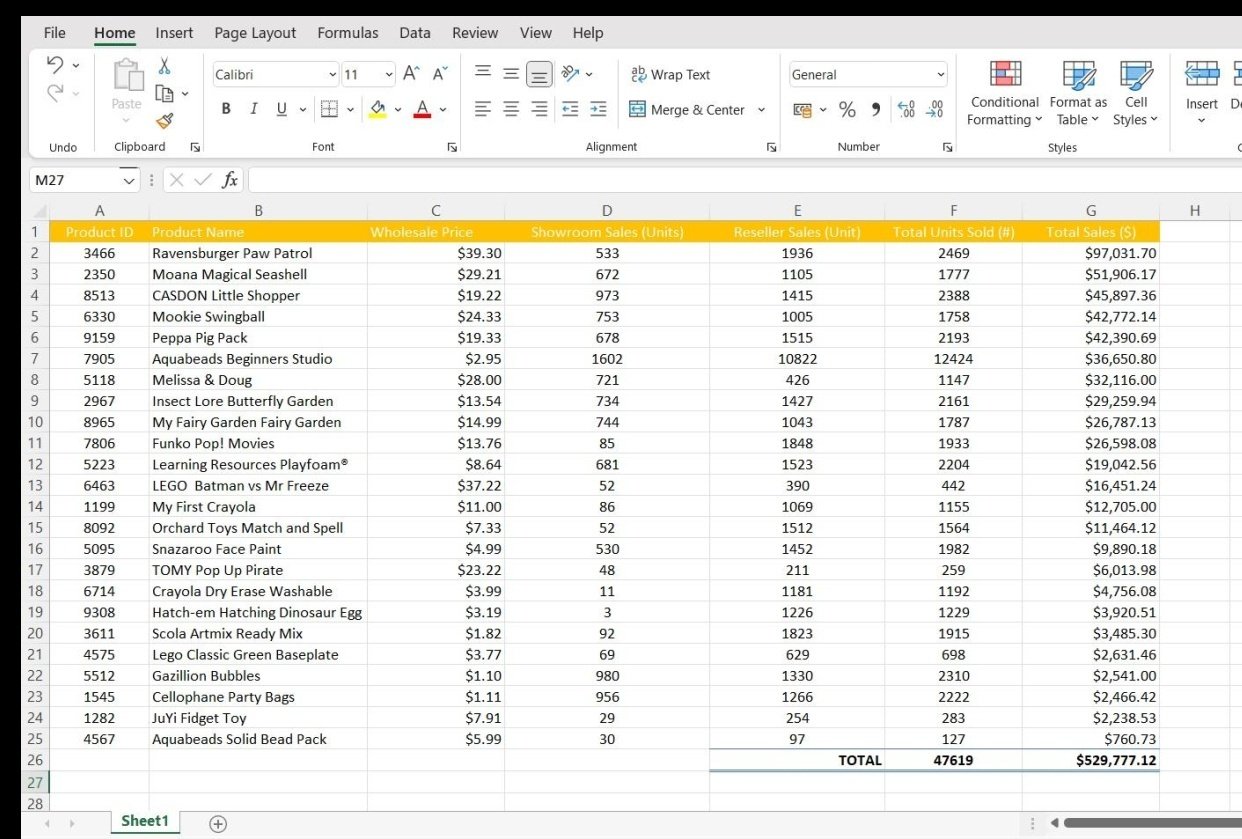This screenshot has height=839, width=1242.
Task: Toggle Italic formatting
Action: pyautogui.click(x=253, y=110)
